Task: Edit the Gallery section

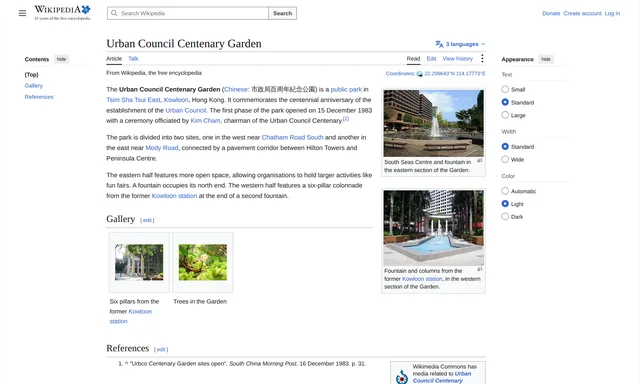Action: tap(147, 220)
